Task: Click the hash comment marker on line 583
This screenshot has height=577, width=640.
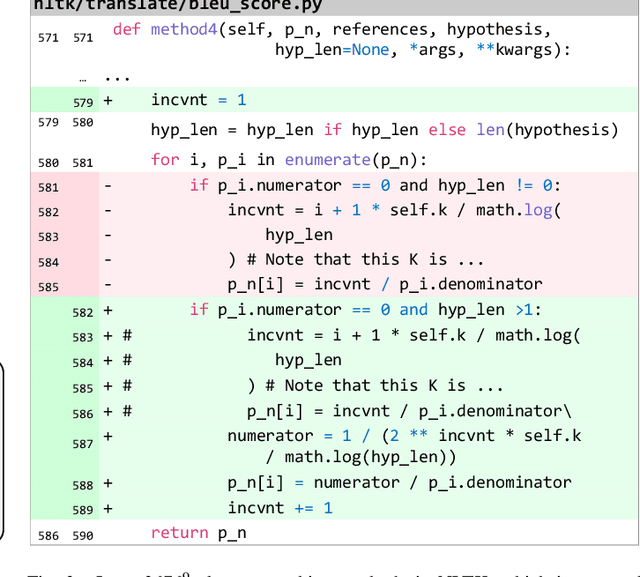Action: click(x=127, y=336)
